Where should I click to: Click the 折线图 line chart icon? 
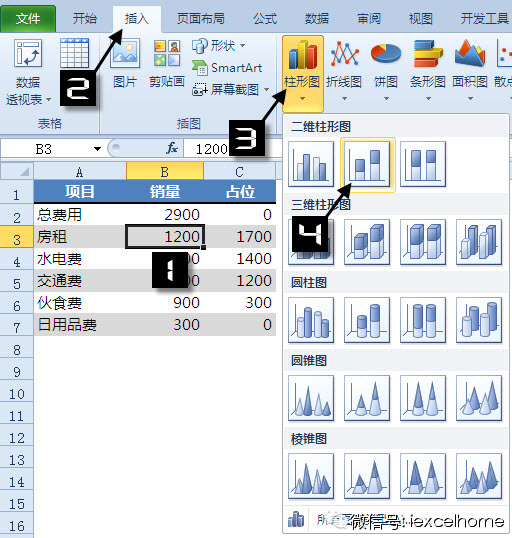click(x=344, y=54)
